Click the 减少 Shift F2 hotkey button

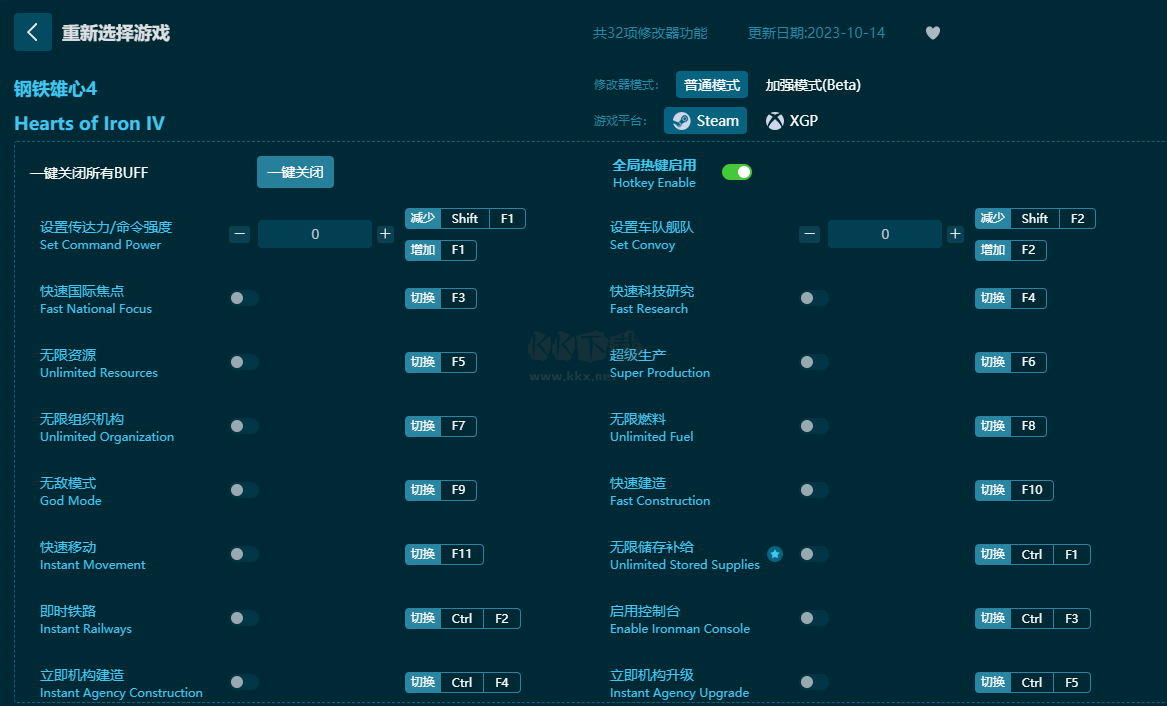click(x=1035, y=219)
